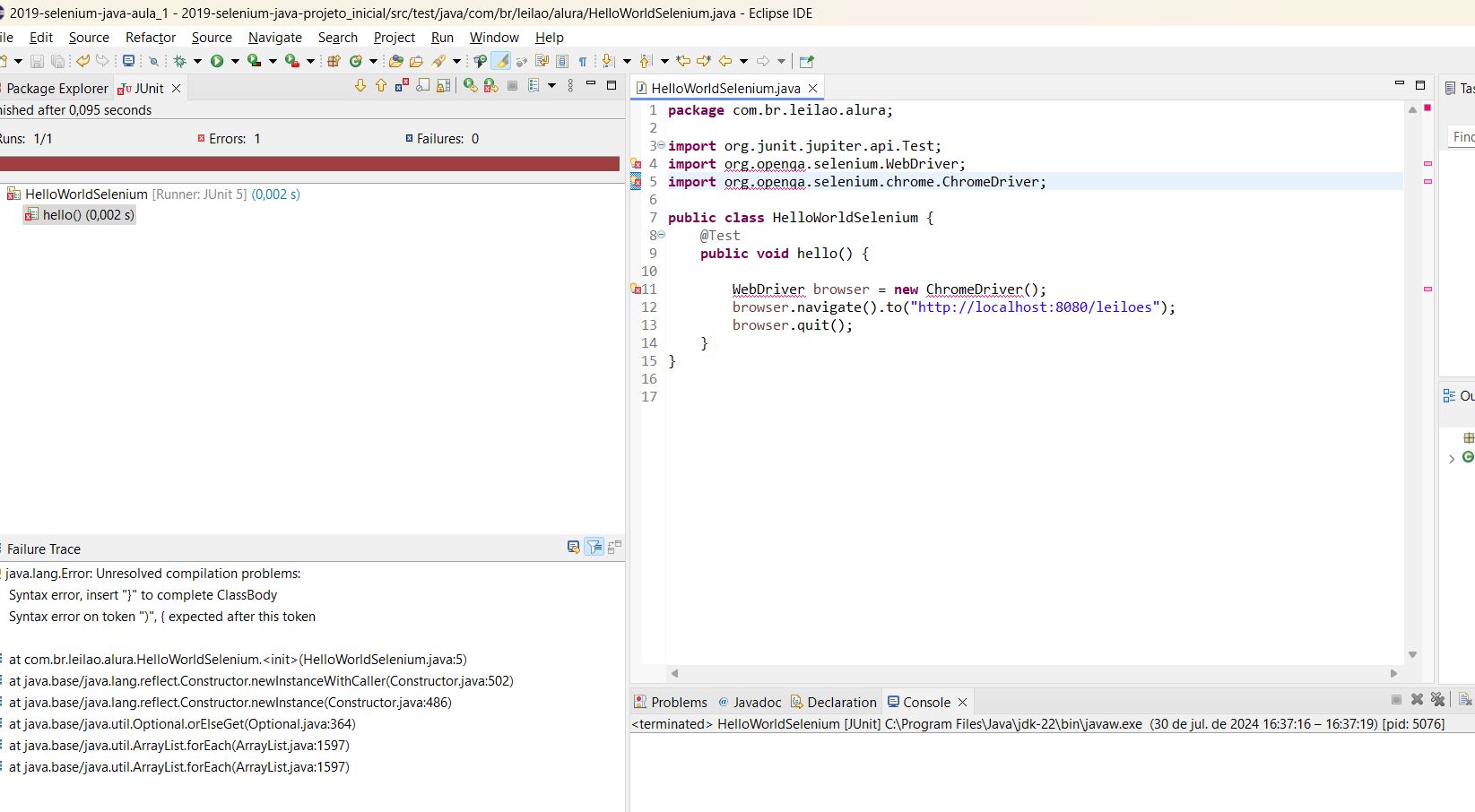Open the Help menu
The image size is (1475, 812).
550,38
